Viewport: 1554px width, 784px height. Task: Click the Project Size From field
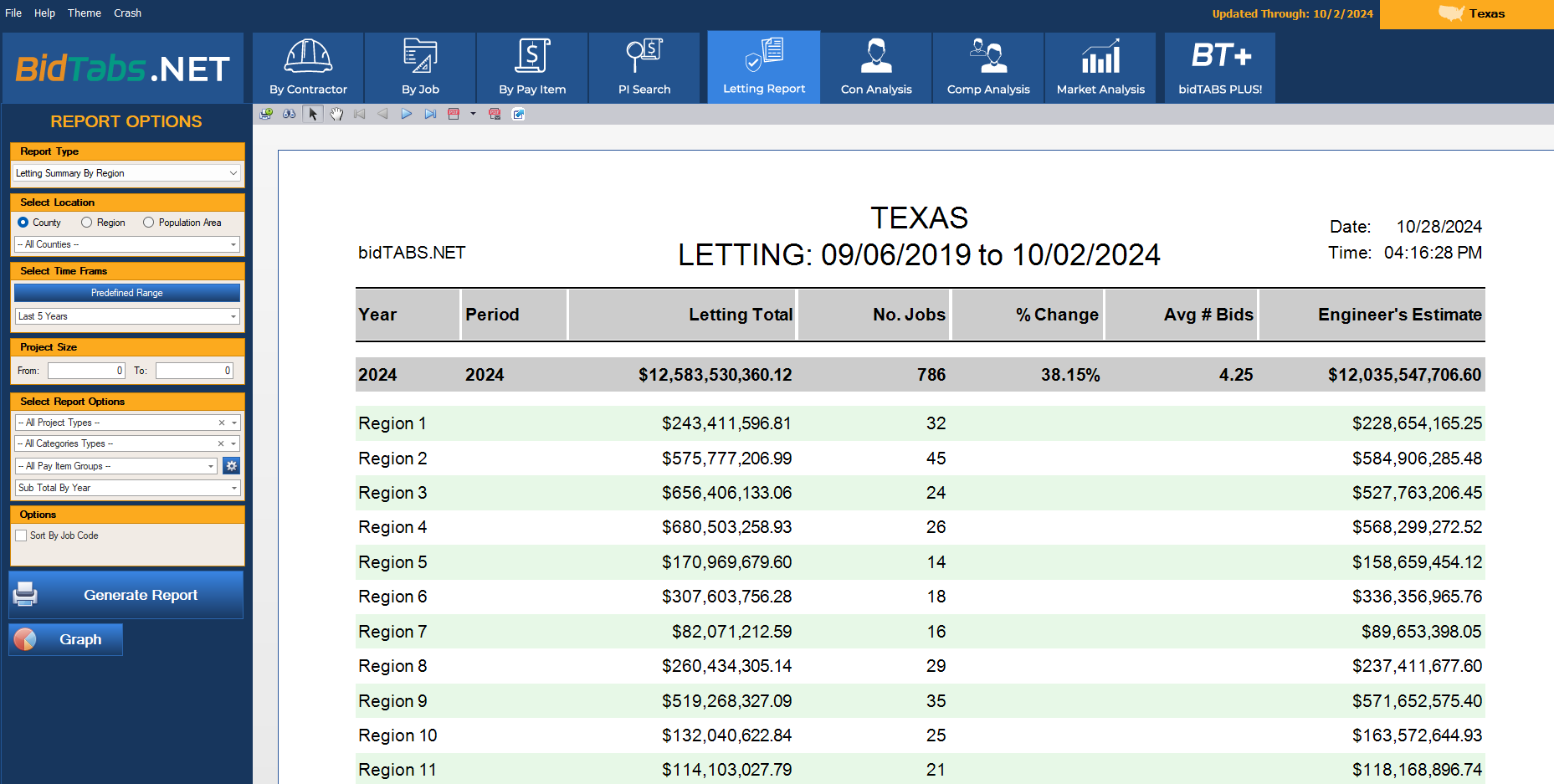(x=86, y=371)
